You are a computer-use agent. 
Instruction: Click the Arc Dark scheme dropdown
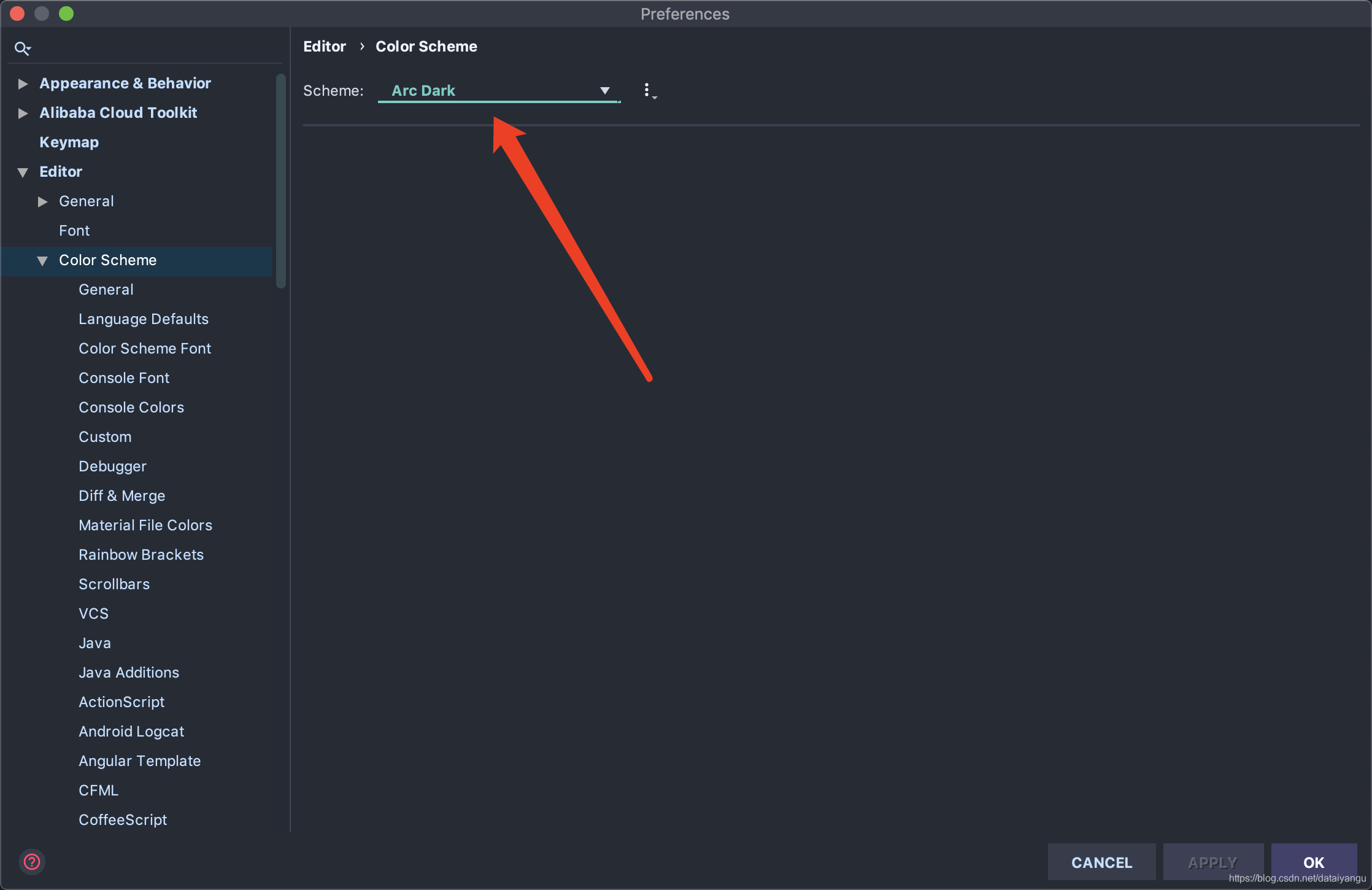[499, 90]
